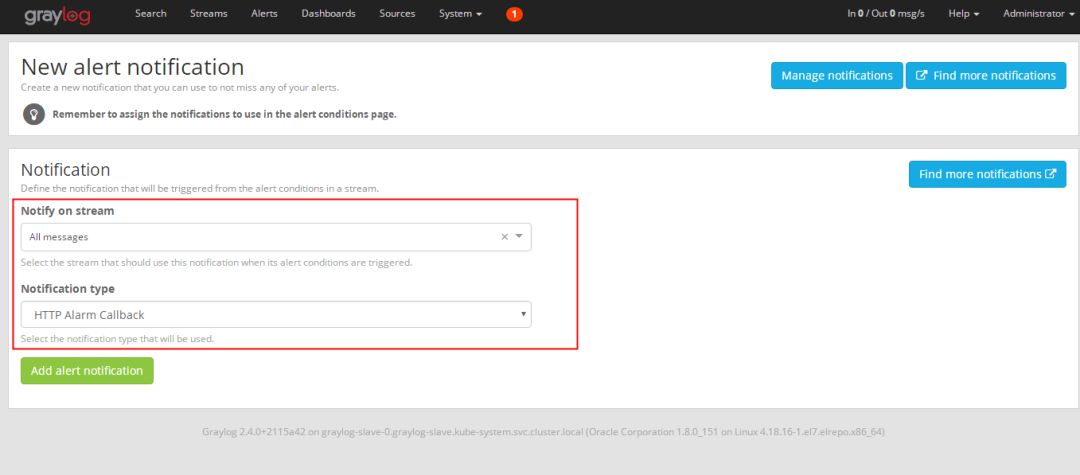Open the Sources page
The height and width of the screenshot is (475, 1080).
[397, 14]
